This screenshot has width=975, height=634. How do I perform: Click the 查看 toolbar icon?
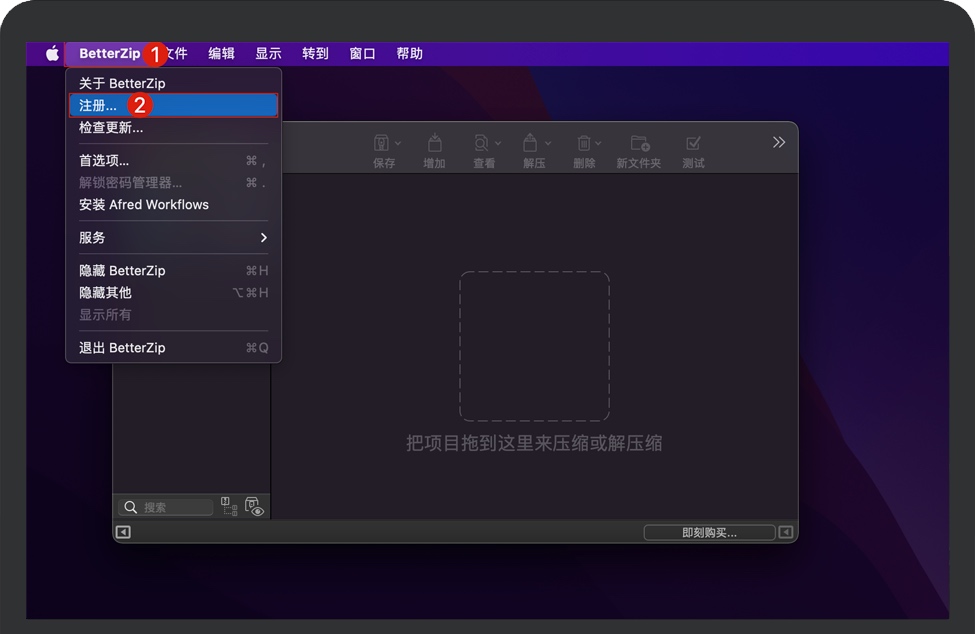point(481,144)
